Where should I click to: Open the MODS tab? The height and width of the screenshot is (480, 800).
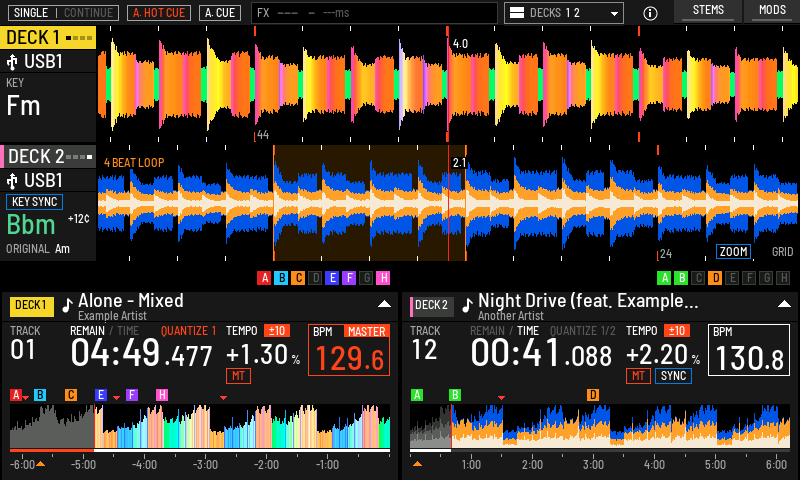(x=772, y=11)
